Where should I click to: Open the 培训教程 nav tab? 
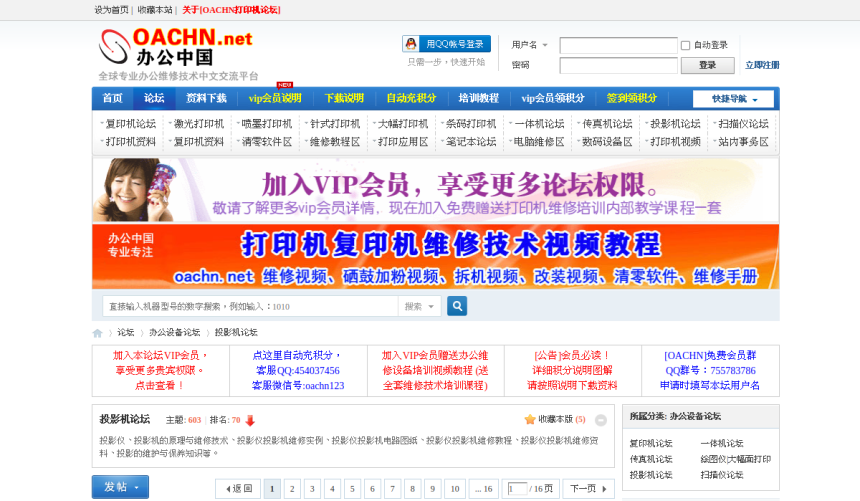(x=478, y=98)
